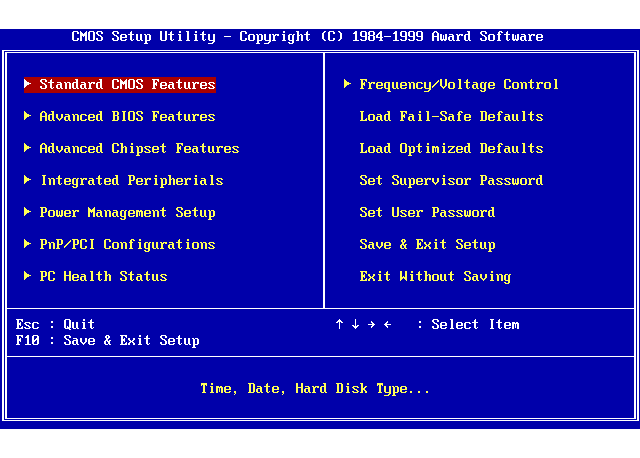Click arrow beside PC Health Status
The height and width of the screenshot is (458, 640).
click(27, 276)
